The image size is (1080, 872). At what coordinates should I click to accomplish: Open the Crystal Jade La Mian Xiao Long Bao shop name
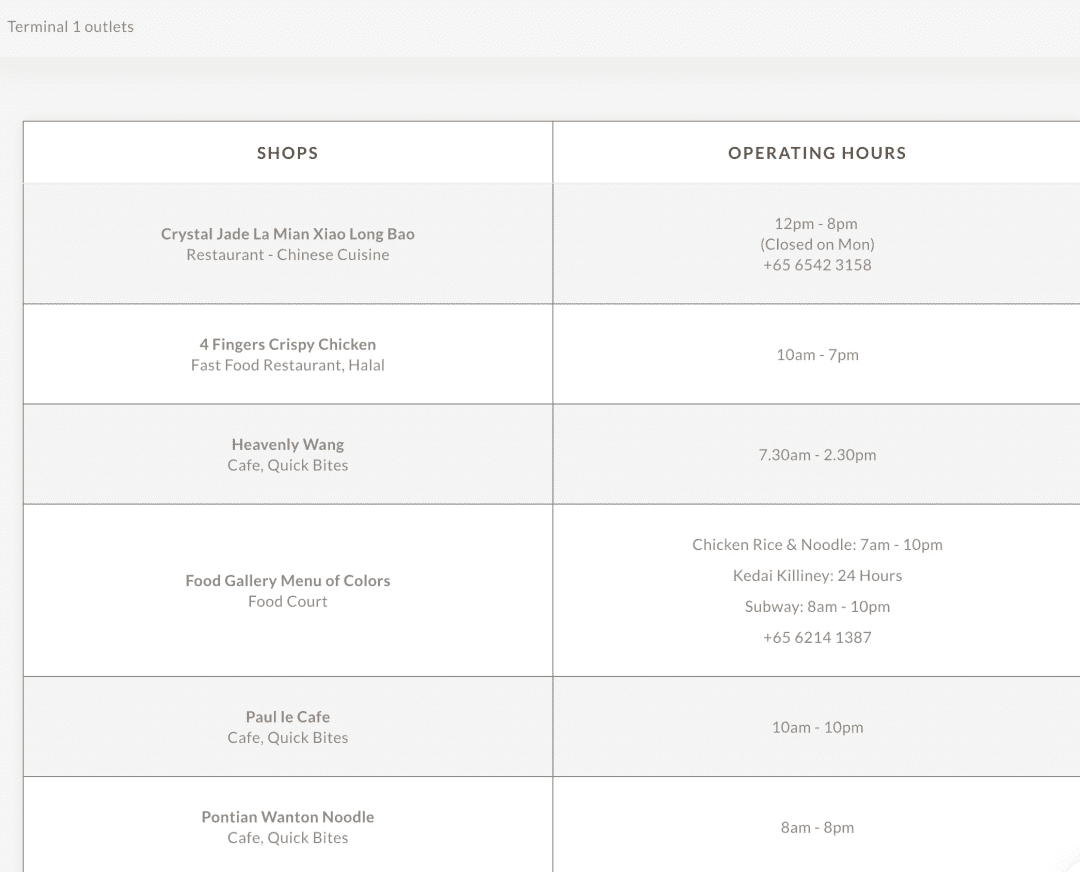[x=287, y=234]
